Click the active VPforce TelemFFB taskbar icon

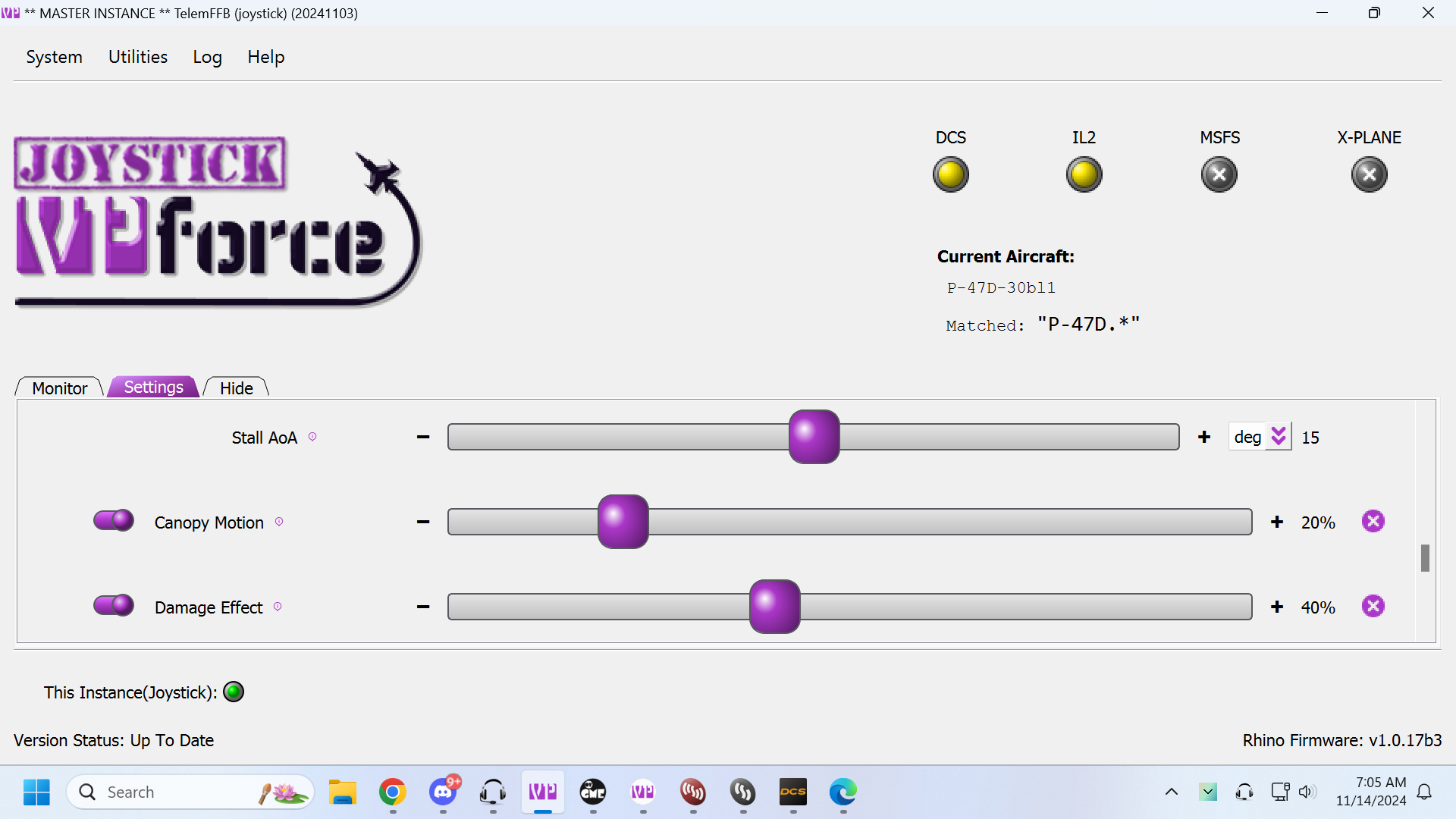point(543,792)
